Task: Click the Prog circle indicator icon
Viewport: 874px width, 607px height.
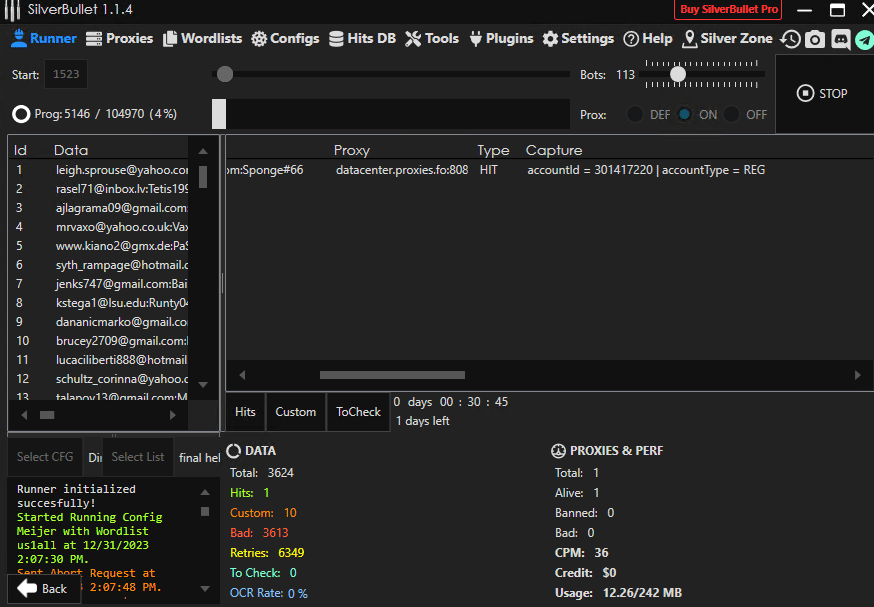Action: pyautogui.click(x=21, y=114)
